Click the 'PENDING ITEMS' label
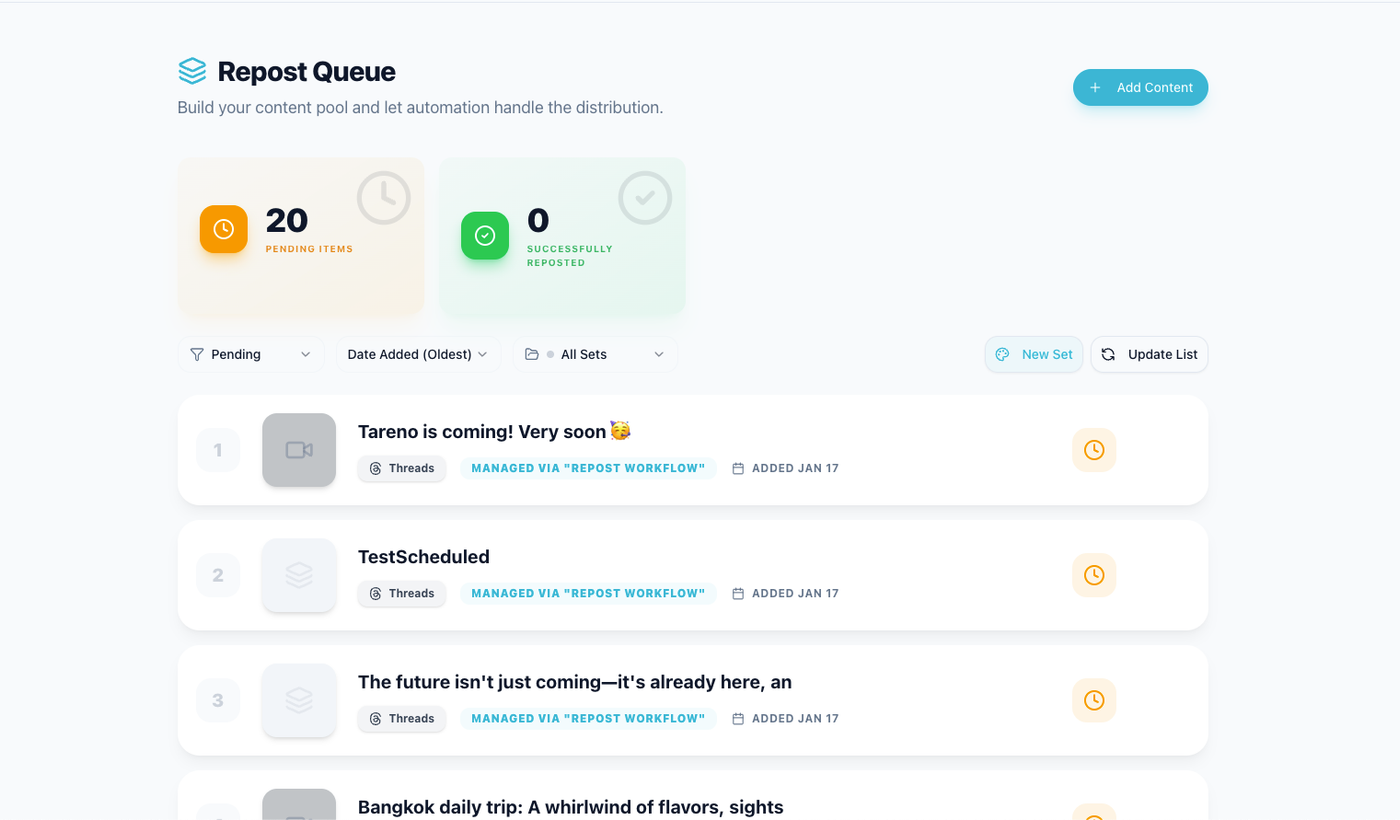 (x=309, y=249)
